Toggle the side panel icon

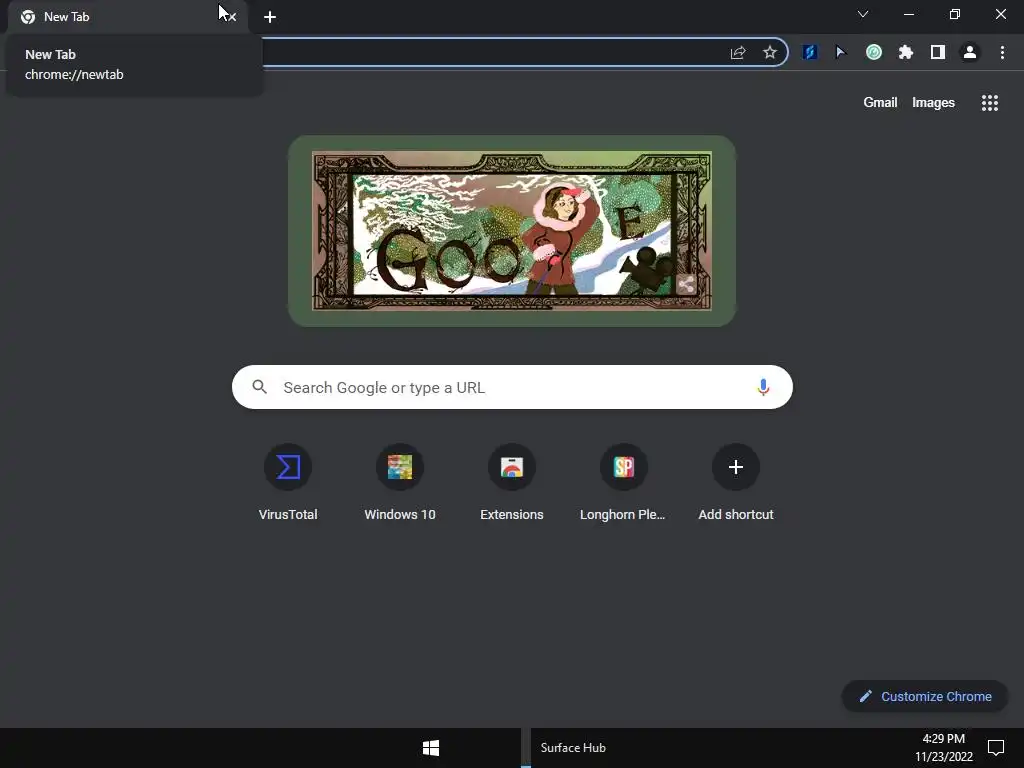coord(938,52)
